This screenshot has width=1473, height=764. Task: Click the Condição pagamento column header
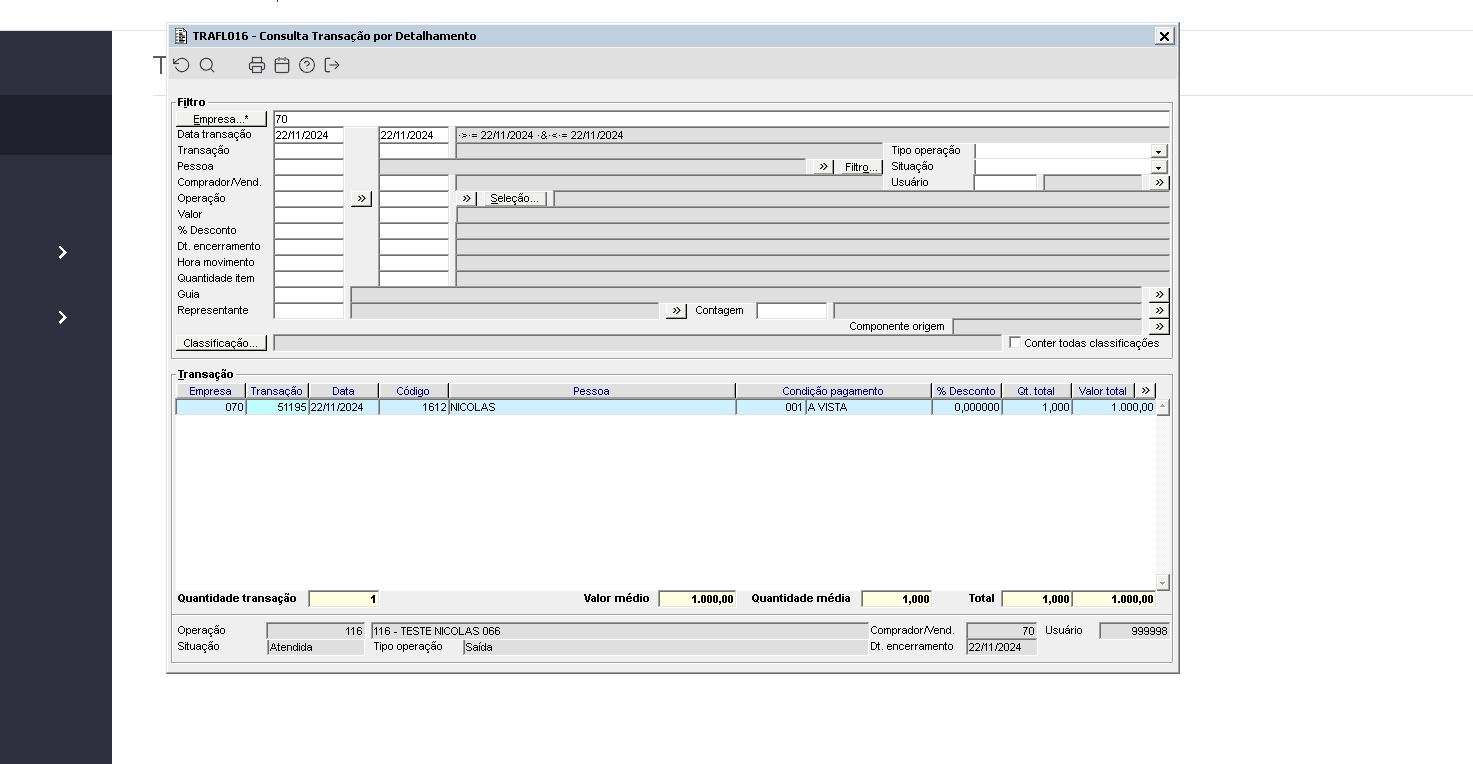coord(834,391)
